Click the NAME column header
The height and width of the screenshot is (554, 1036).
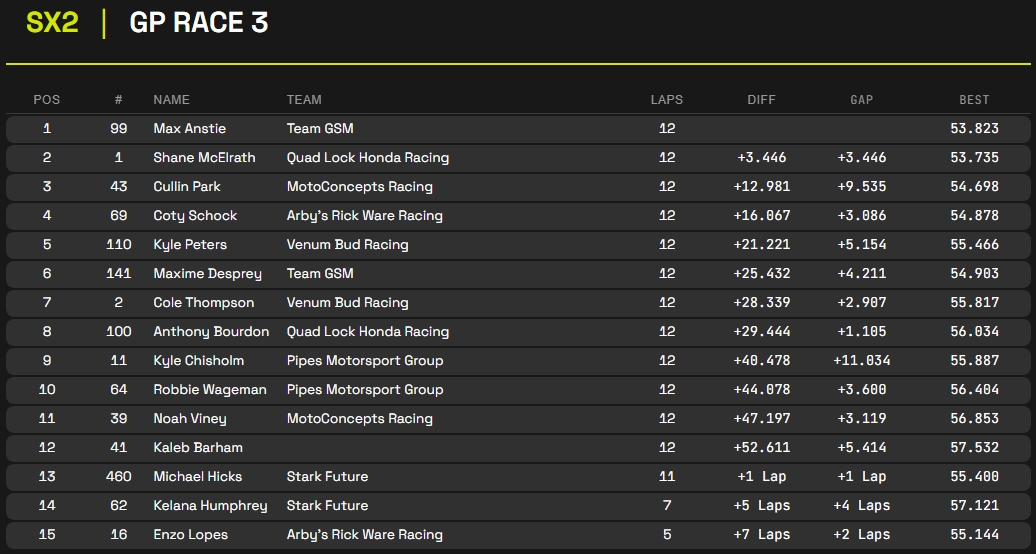[171, 100]
